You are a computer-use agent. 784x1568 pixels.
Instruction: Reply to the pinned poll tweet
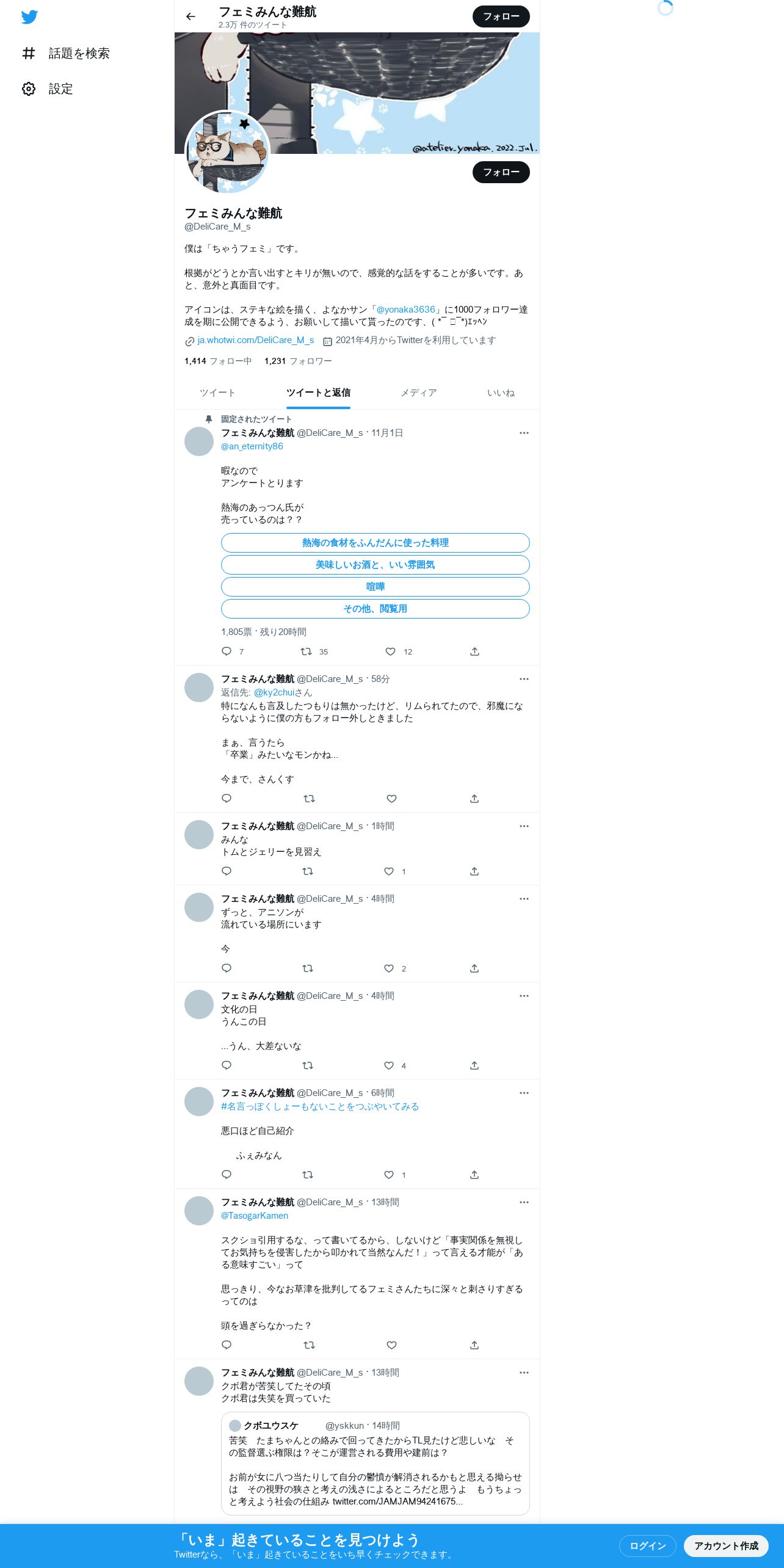tap(227, 652)
